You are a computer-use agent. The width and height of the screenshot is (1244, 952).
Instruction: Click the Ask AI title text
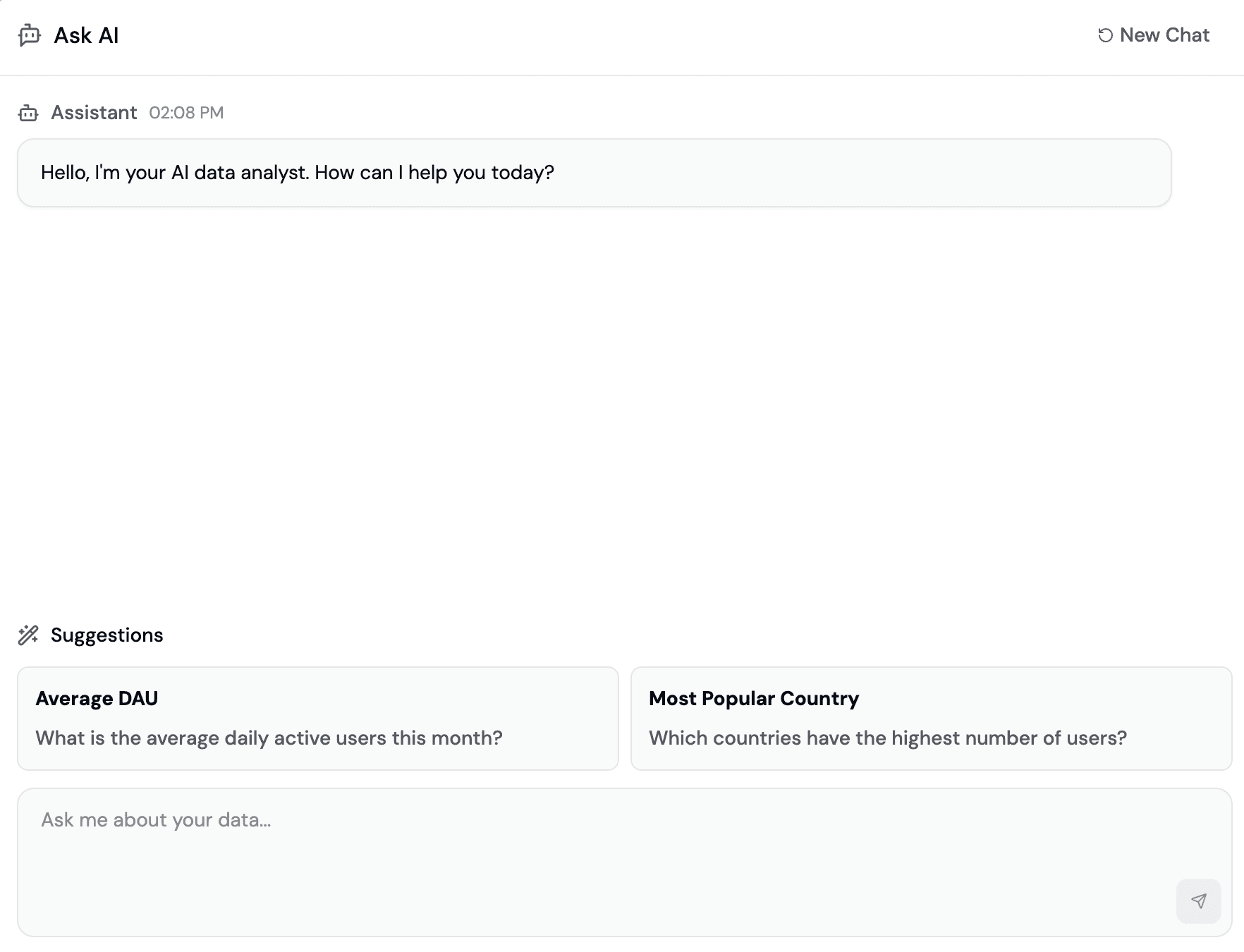86,35
